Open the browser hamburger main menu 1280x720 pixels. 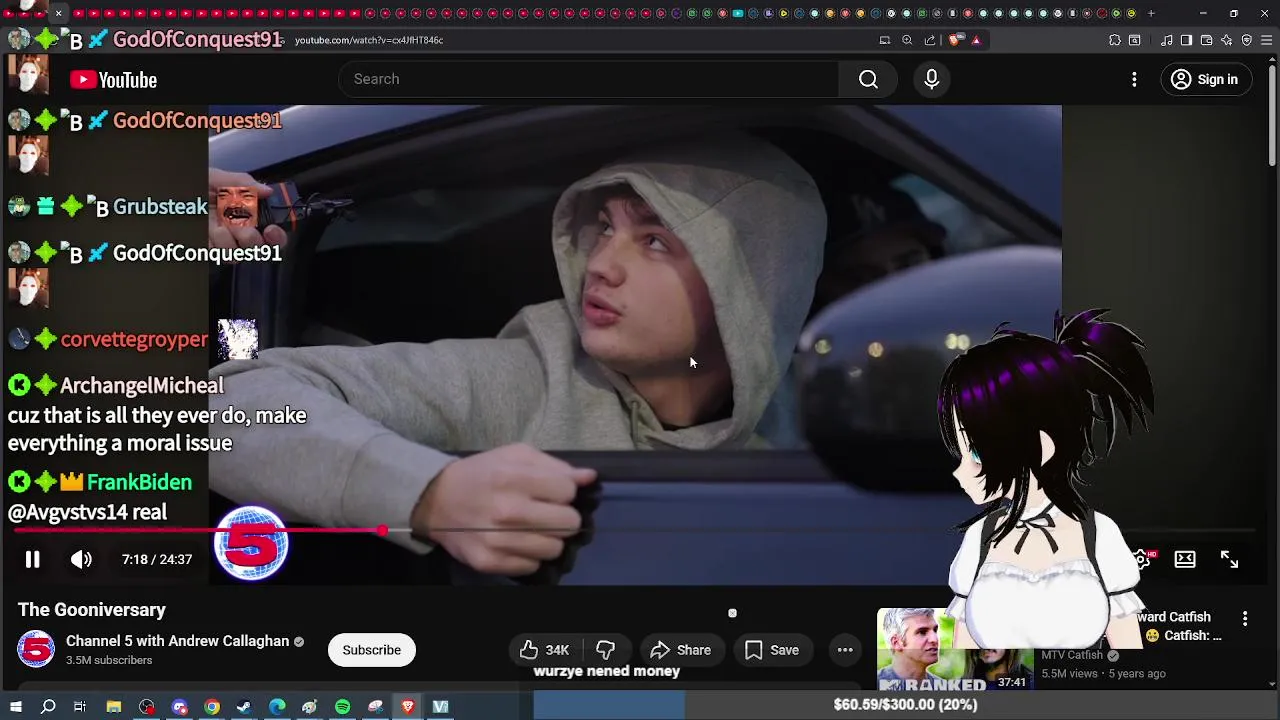[x=1267, y=40]
